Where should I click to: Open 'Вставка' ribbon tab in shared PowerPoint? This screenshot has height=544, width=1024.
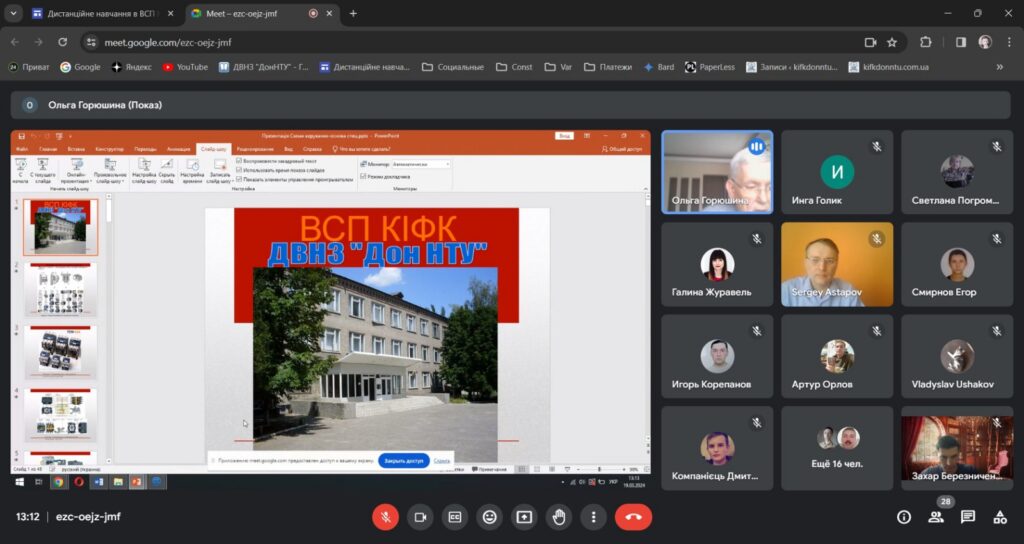[x=76, y=150]
